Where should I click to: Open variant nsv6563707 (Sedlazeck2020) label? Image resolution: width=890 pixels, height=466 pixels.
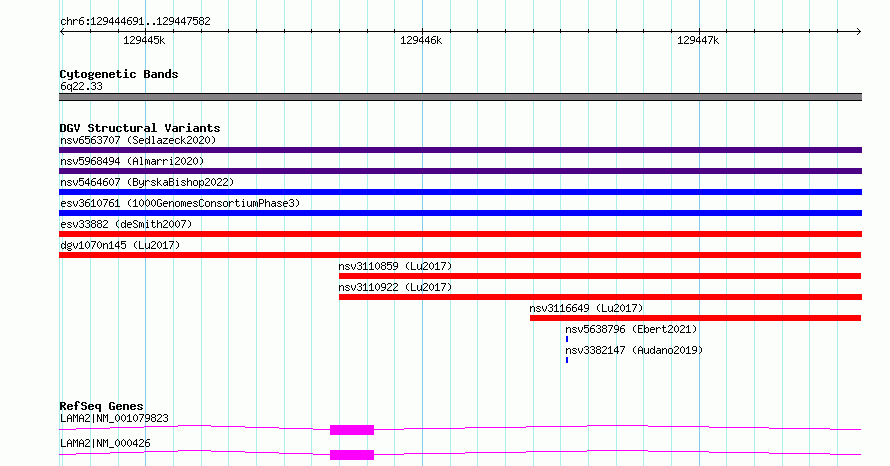point(138,140)
